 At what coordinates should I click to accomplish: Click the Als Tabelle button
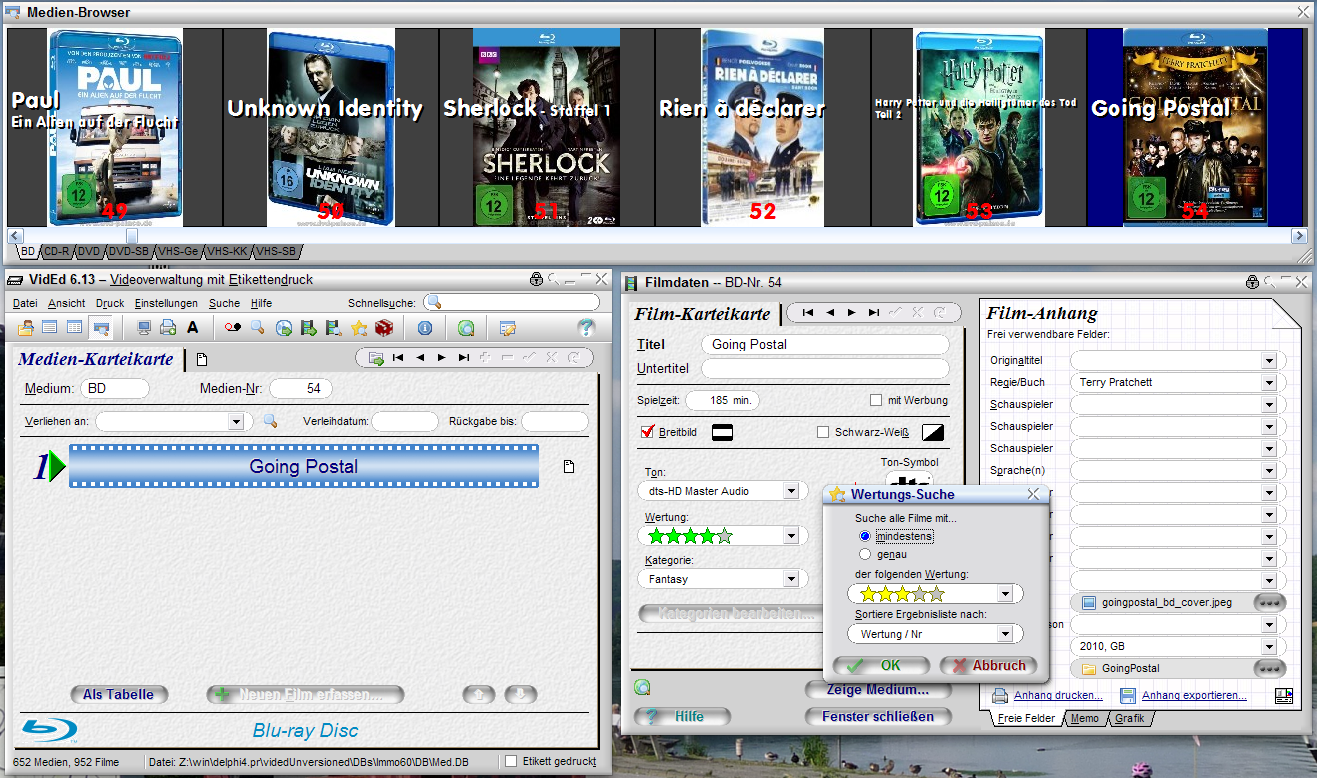119,694
